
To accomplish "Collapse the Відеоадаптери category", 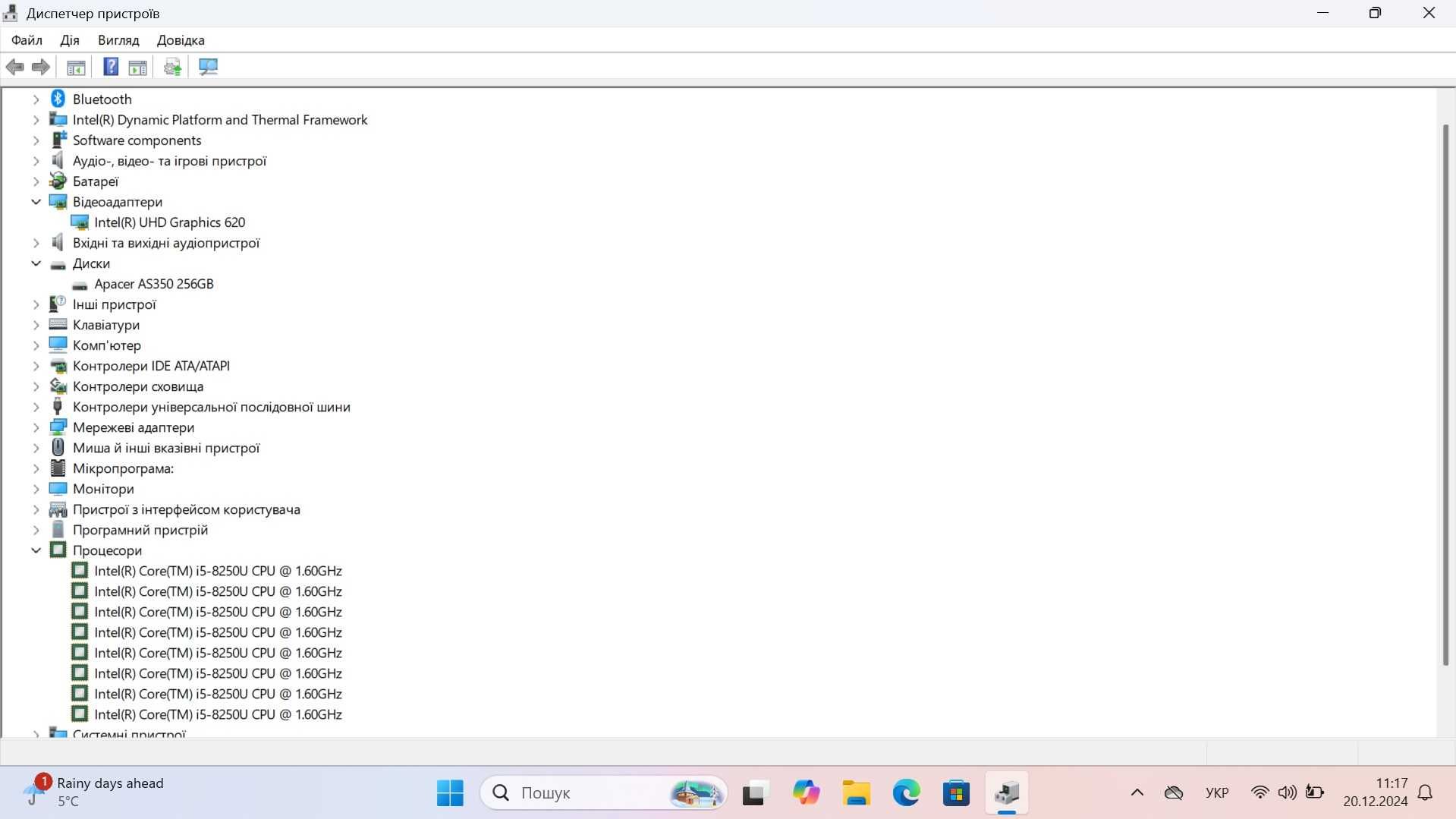I will (x=36, y=202).
